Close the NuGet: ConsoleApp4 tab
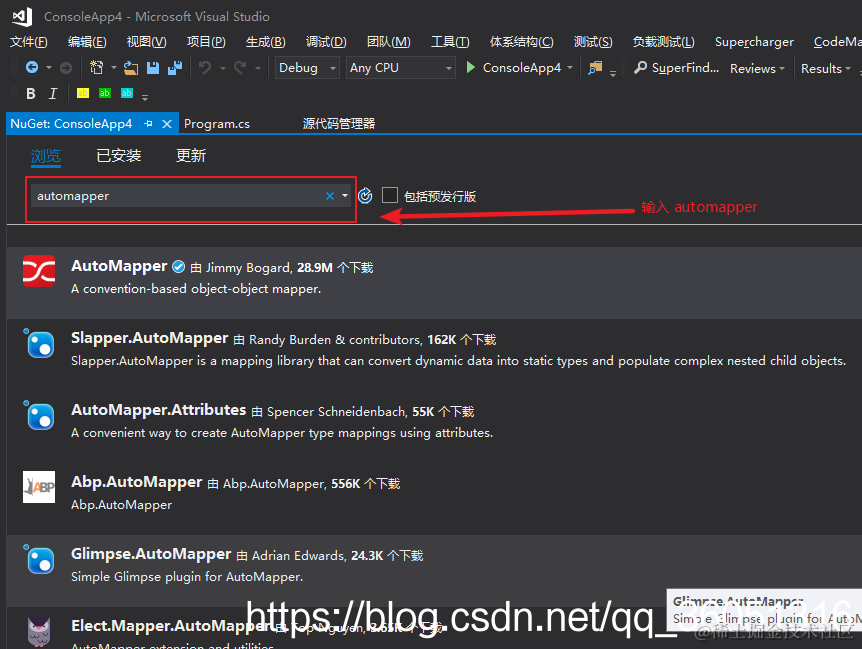Image resolution: width=862 pixels, height=649 pixels. click(167, 124)
